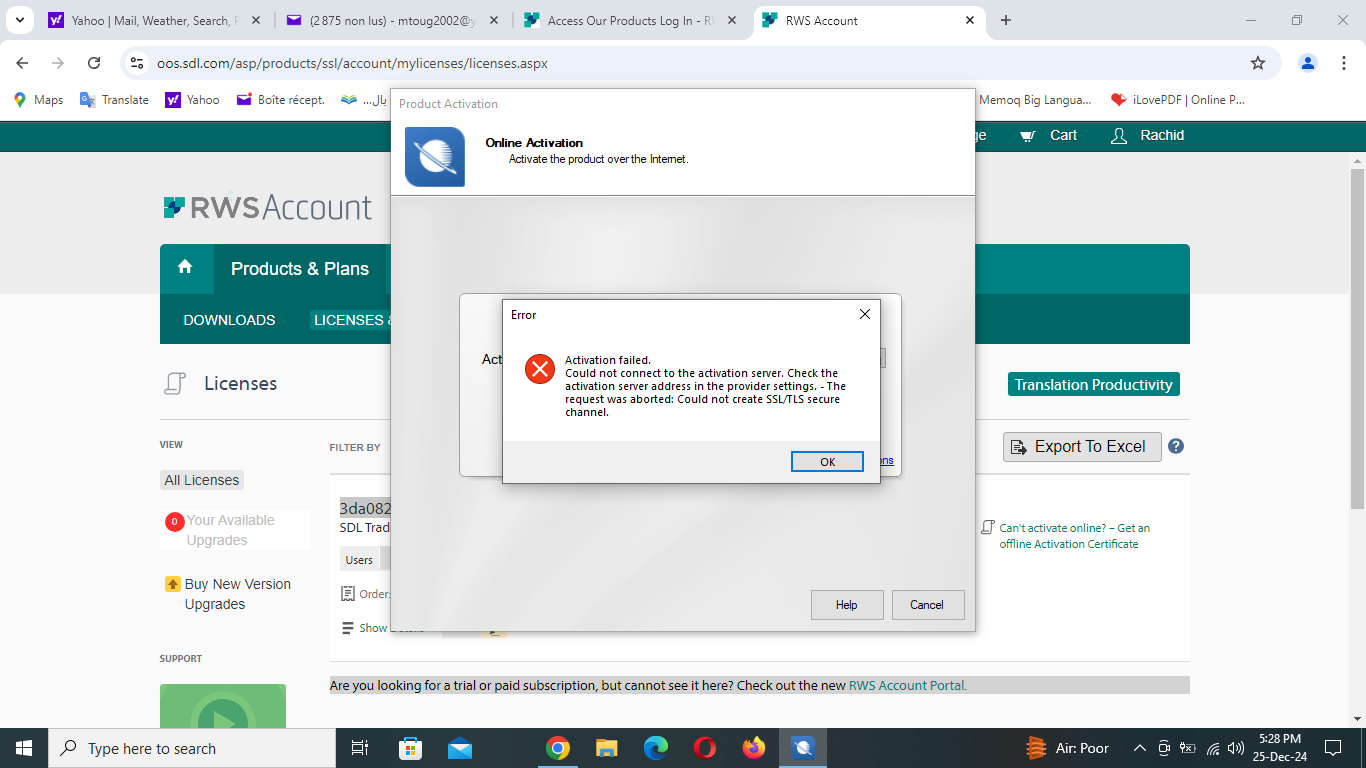Click the address bar URL
This screenshot has height=768, width=1366.
coord(352,63)
